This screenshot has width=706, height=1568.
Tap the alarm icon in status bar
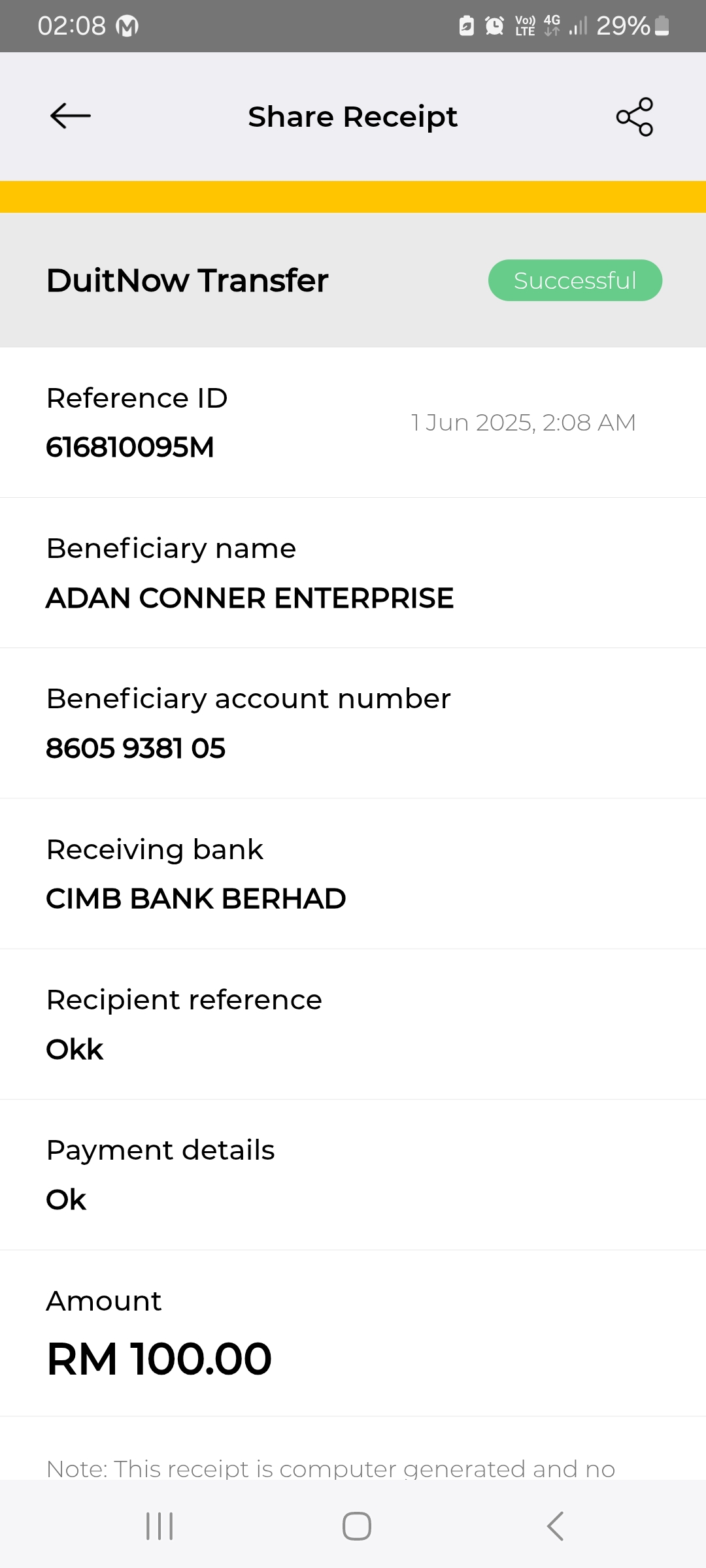tap(494, 26)
